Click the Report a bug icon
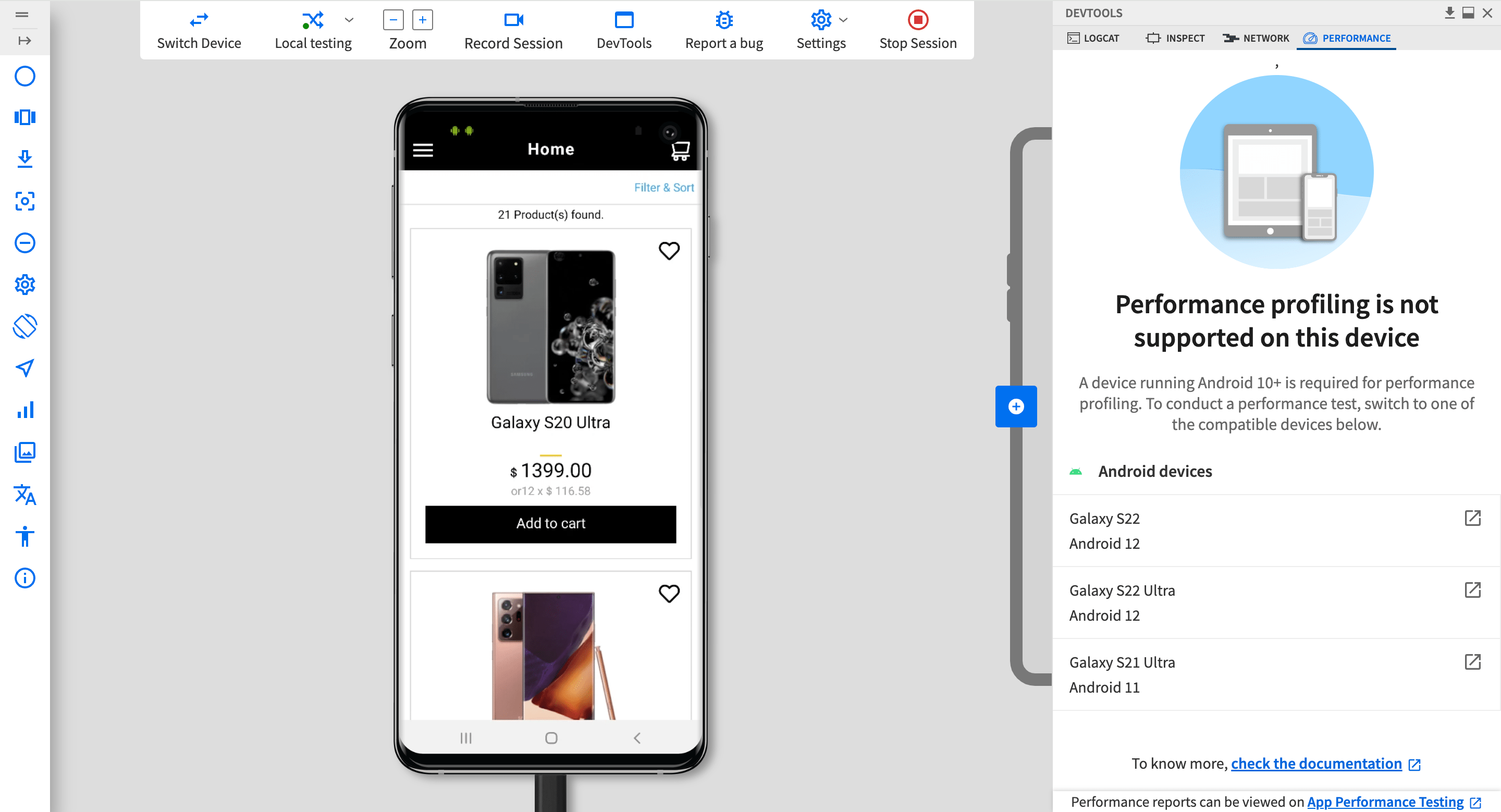 725,21
